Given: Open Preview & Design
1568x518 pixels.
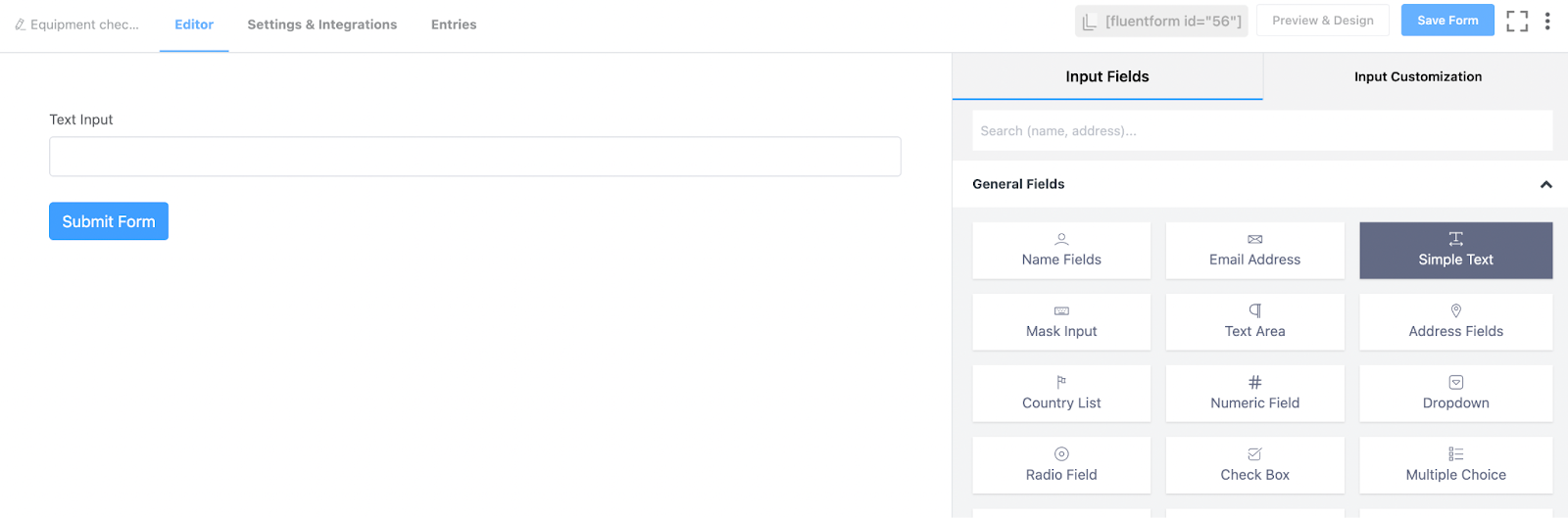Looking at the screenshot, I should pyautogui.click(x=1322, y=21).
